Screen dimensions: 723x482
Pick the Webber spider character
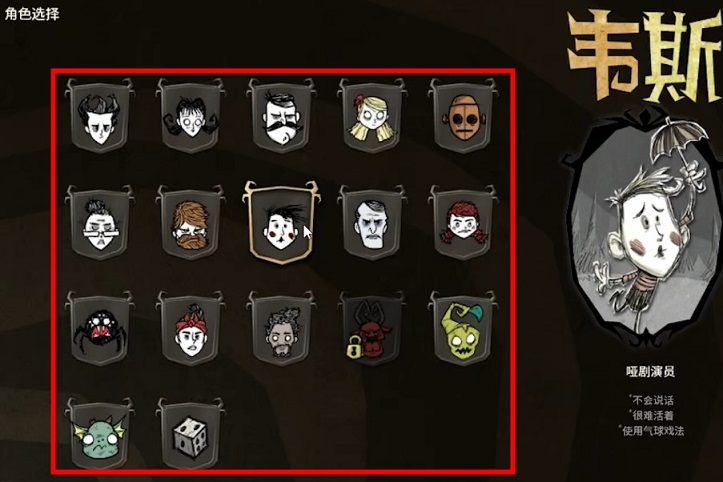point(100,328)
